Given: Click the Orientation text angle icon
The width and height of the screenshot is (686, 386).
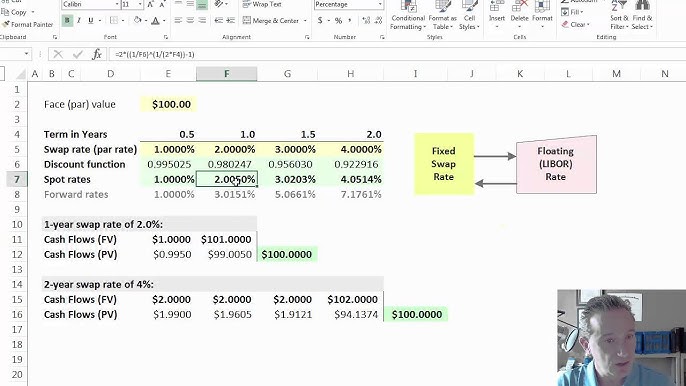Looking at the screenshot, I should tap(219, 4).
